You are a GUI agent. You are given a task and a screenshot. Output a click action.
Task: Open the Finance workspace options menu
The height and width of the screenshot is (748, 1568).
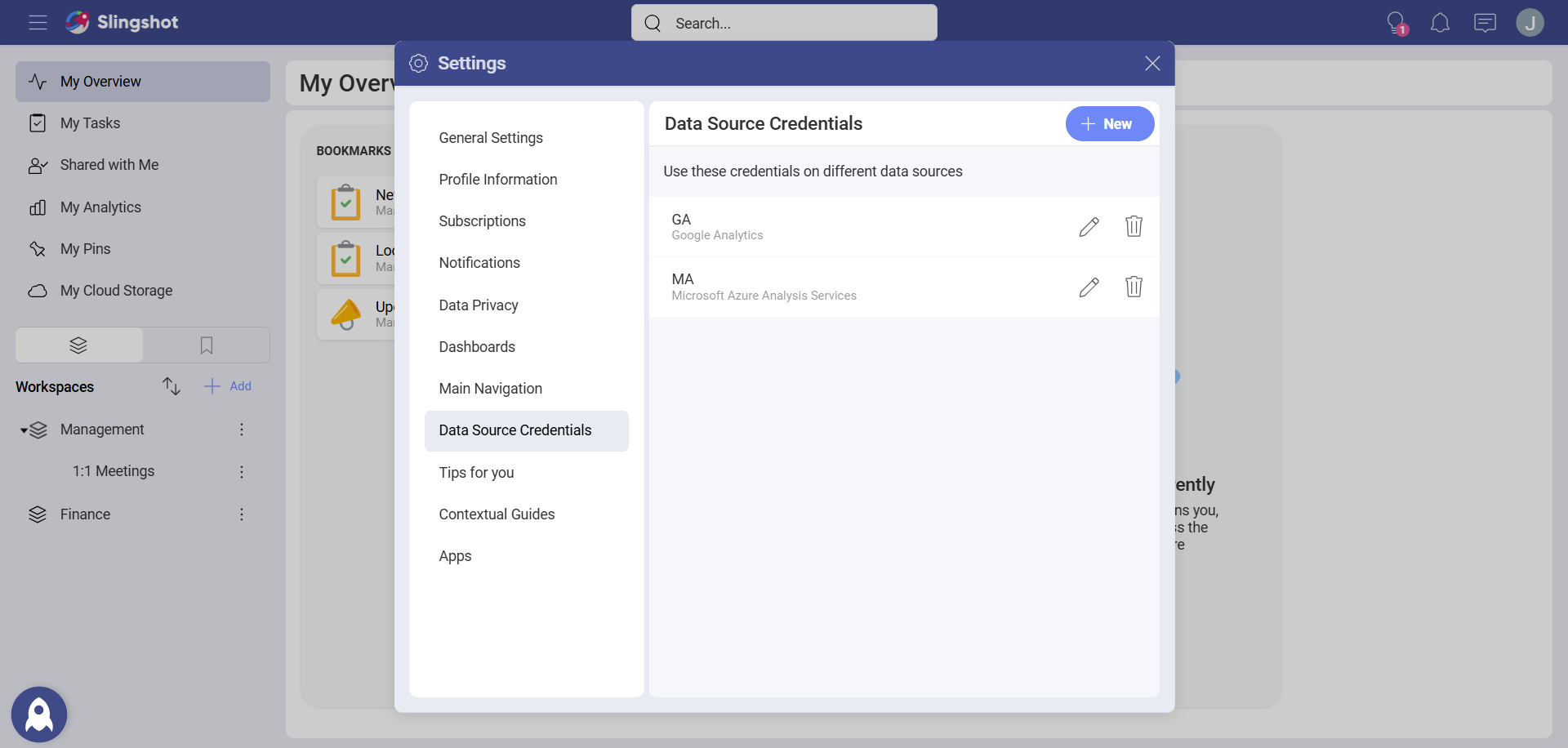(x=241, y=514)
